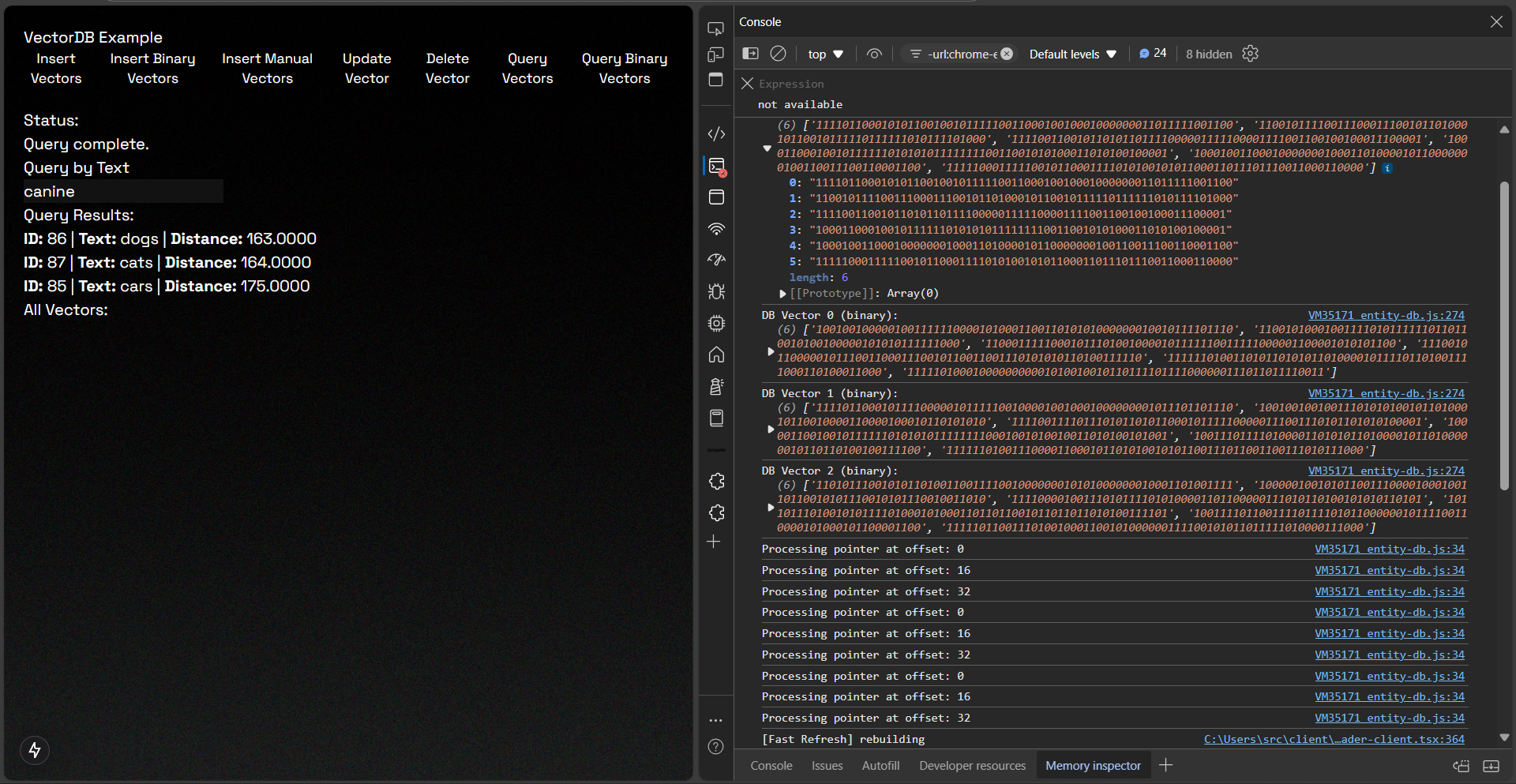Screen dimensions: 1516x784
Task: Open the Inspect element picker tool
Action: click(715, 29)
